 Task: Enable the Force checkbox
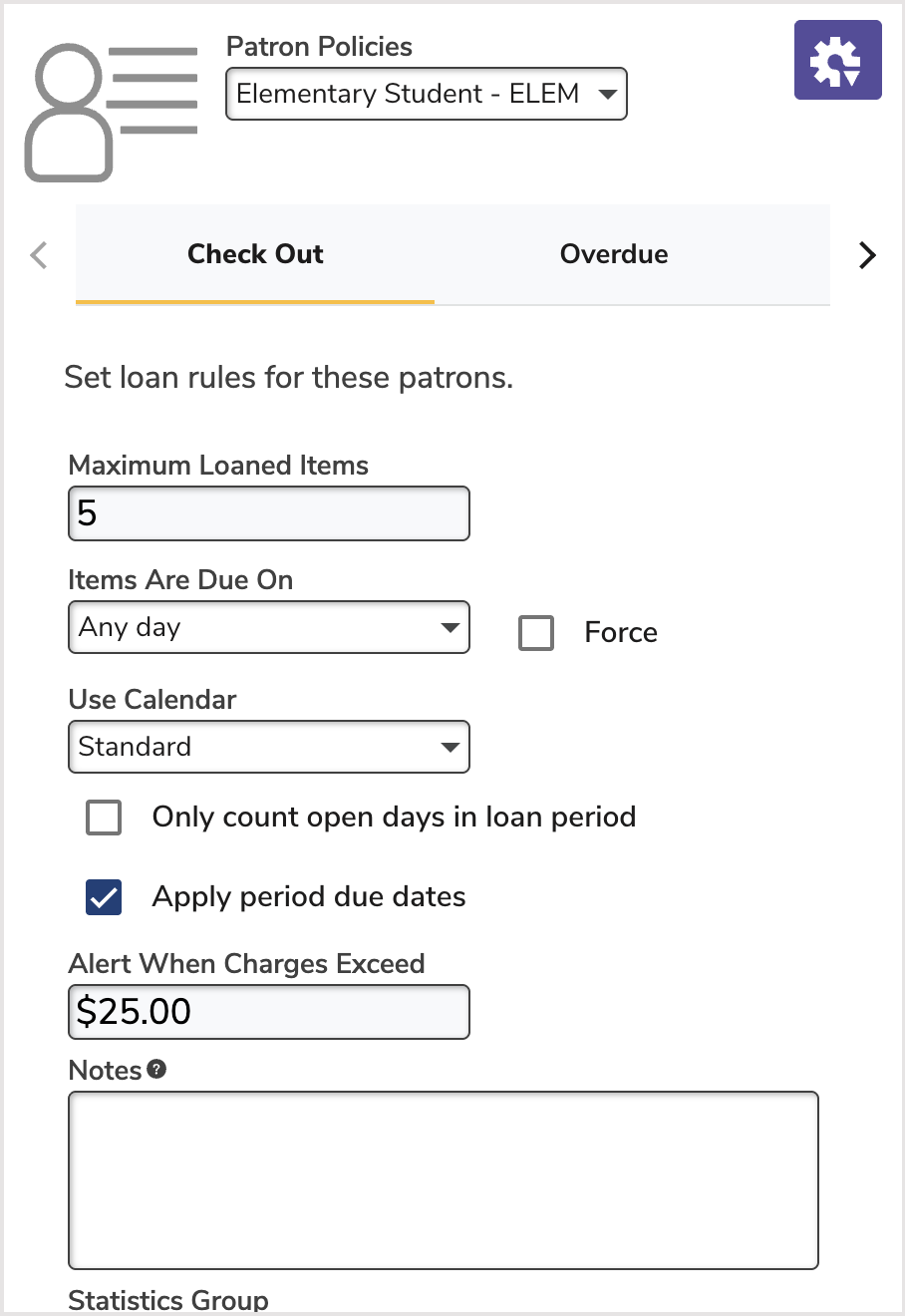click(x=536, y=633)
